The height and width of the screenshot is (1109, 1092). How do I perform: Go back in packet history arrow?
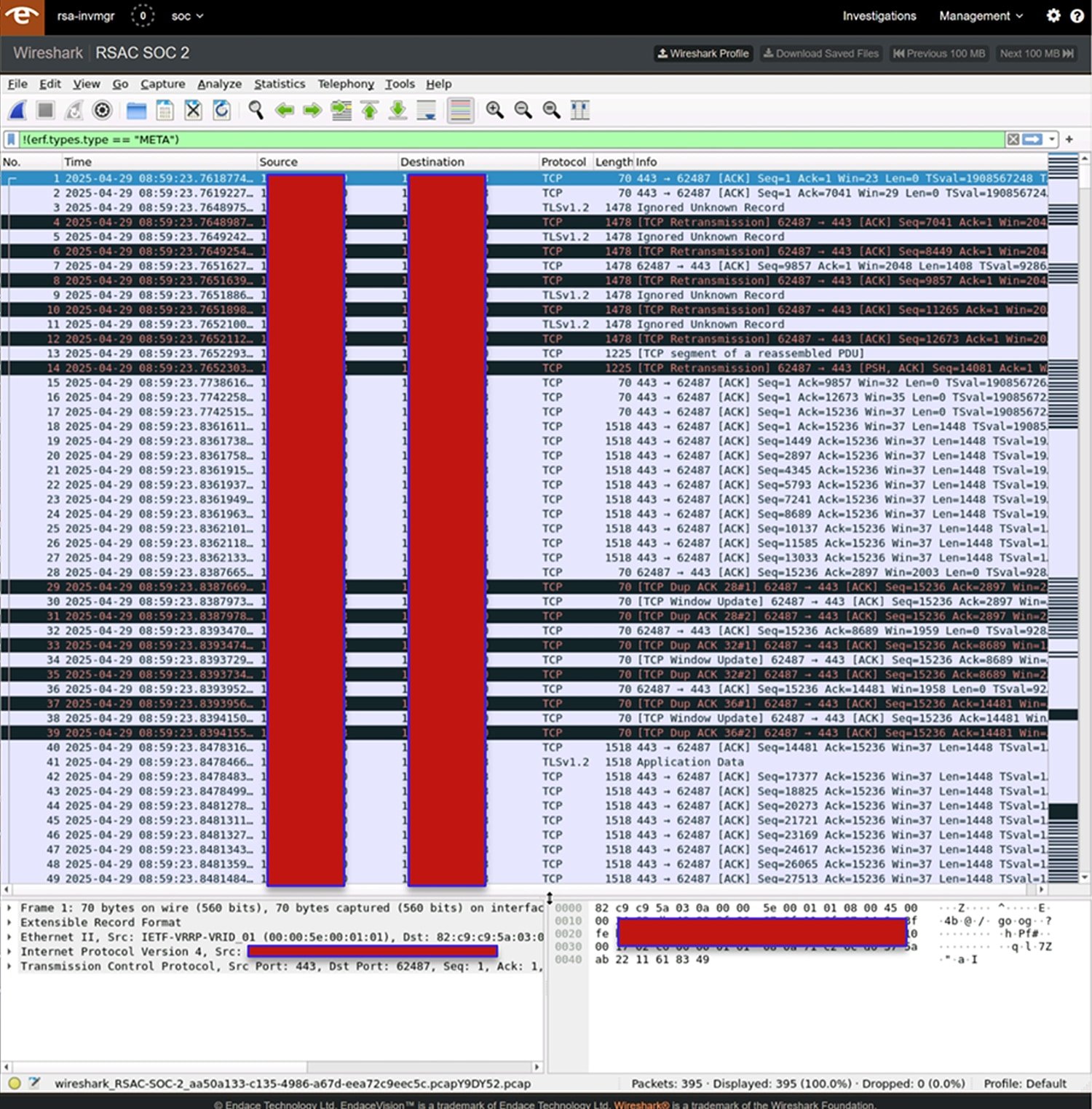285,111
